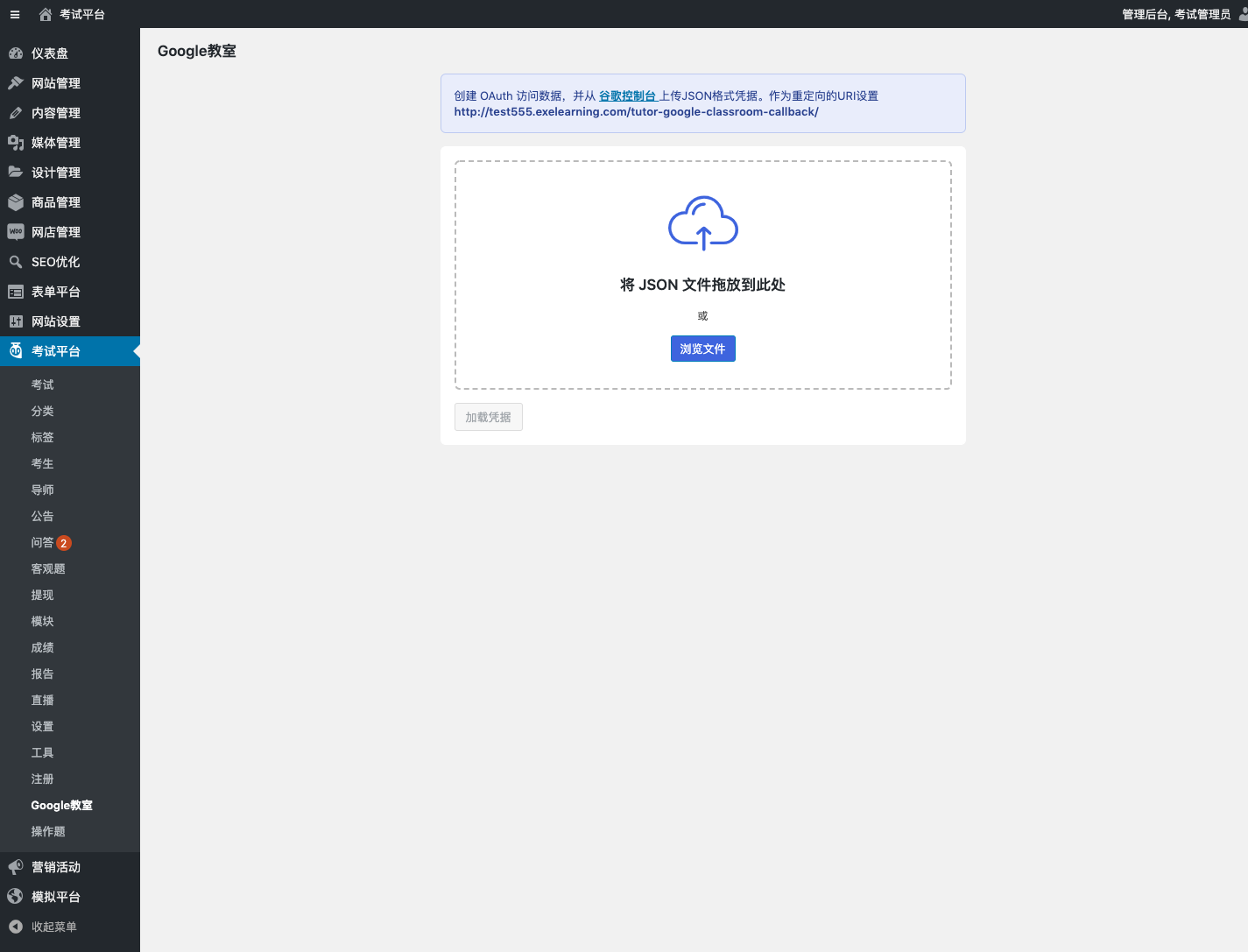Click the 考试平台 site title in top bar
Image resolution: width=1248 pixels, height=952 pixels.
tap(82, 14)
